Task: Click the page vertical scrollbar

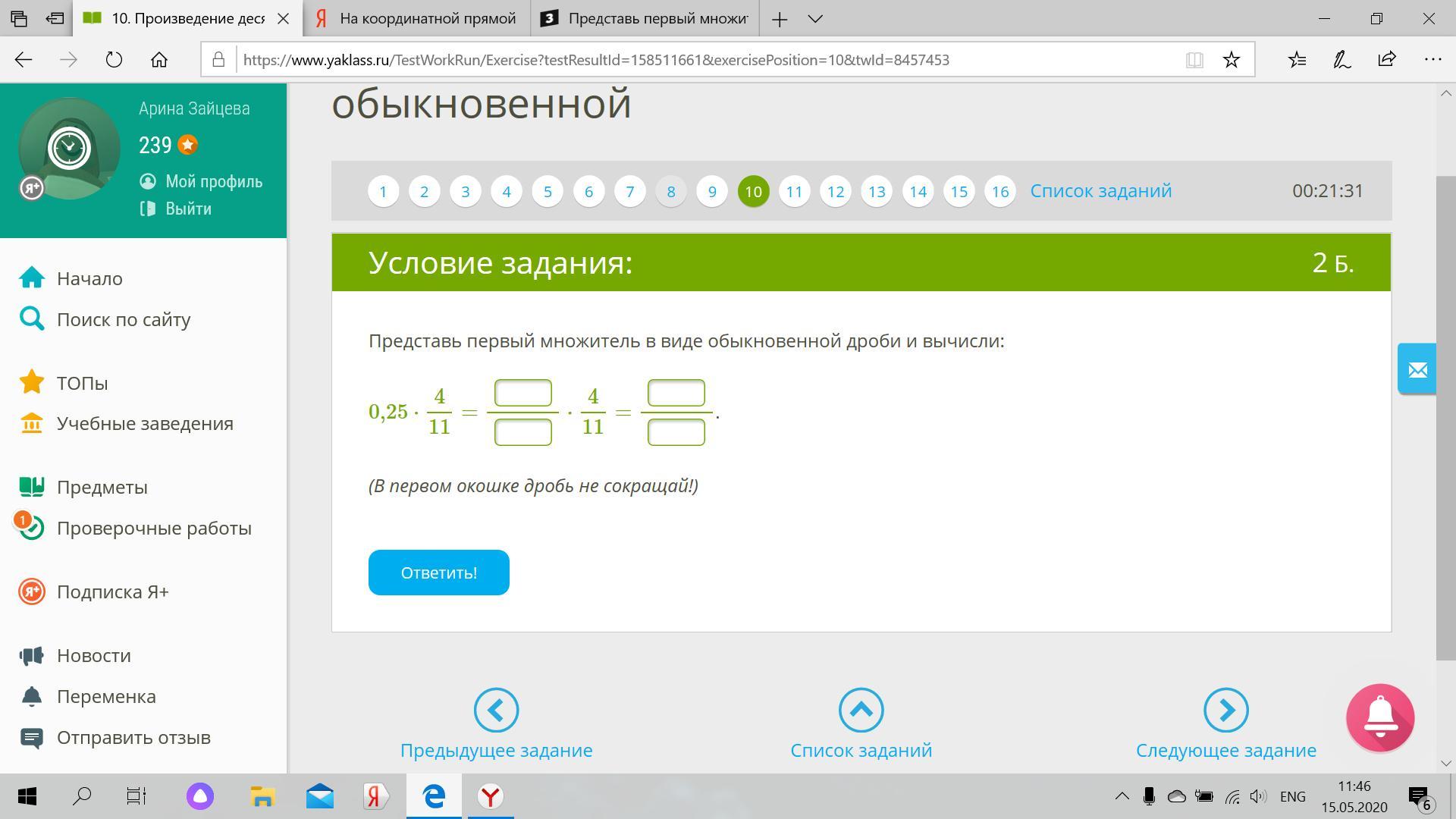Action: point(1445,417)
